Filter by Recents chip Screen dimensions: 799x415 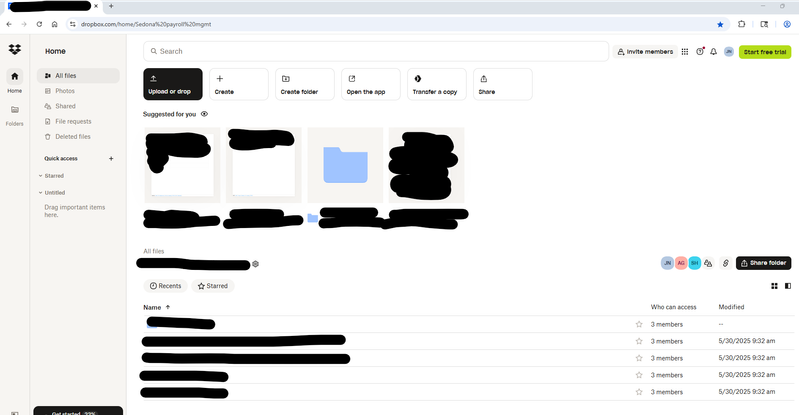165,286
